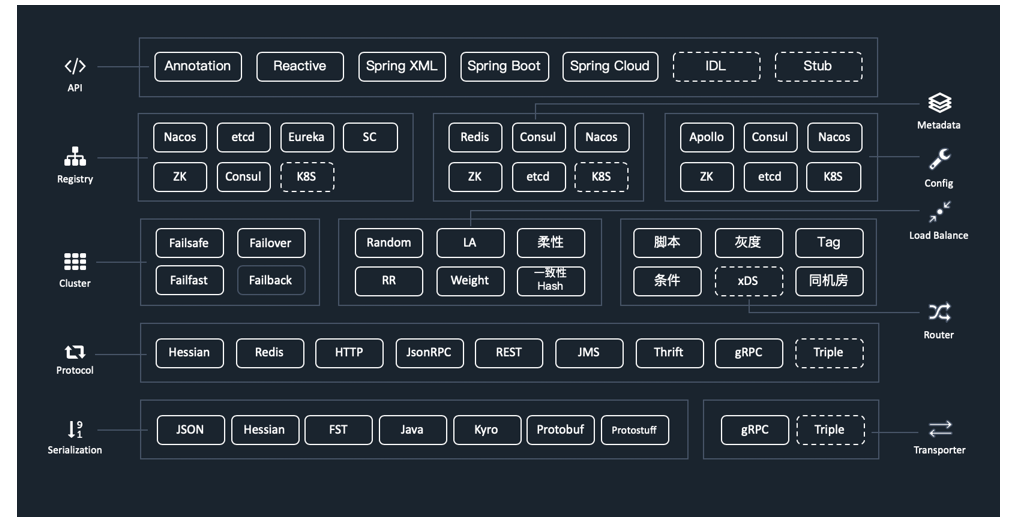1013x524 pixels.
Task: Select the dashed xDS router box
Action: click(749, 281)
